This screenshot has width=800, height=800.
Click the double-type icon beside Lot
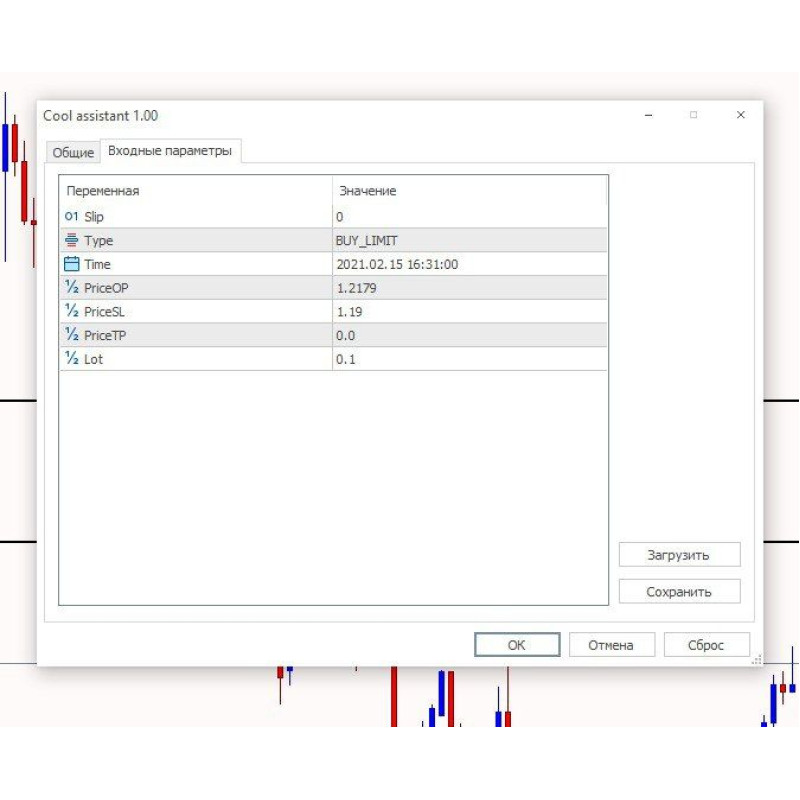click(71, 359)
